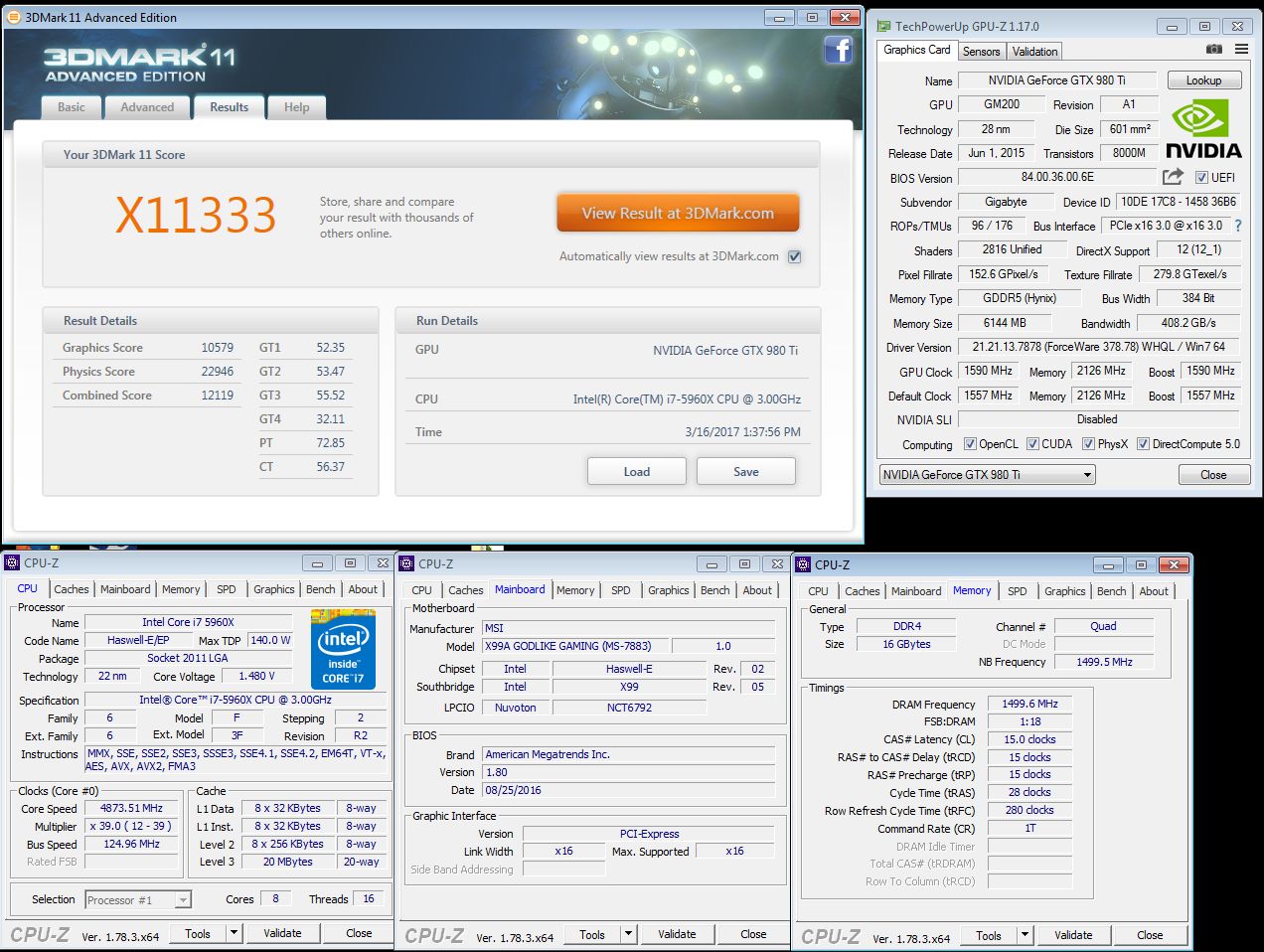This screenshot has width=1264, height=952.
Task: Toggle the PhysX computing checkbox
Action: 1088,444
